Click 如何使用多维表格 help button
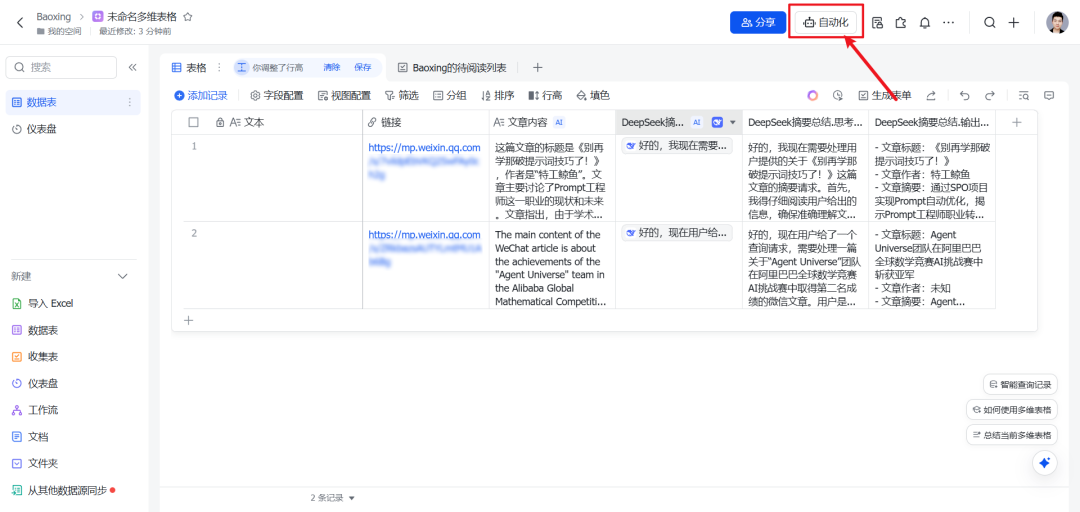Image resolution: width=1080 pixels, height=512 pixels. [x=1012, y=409]
